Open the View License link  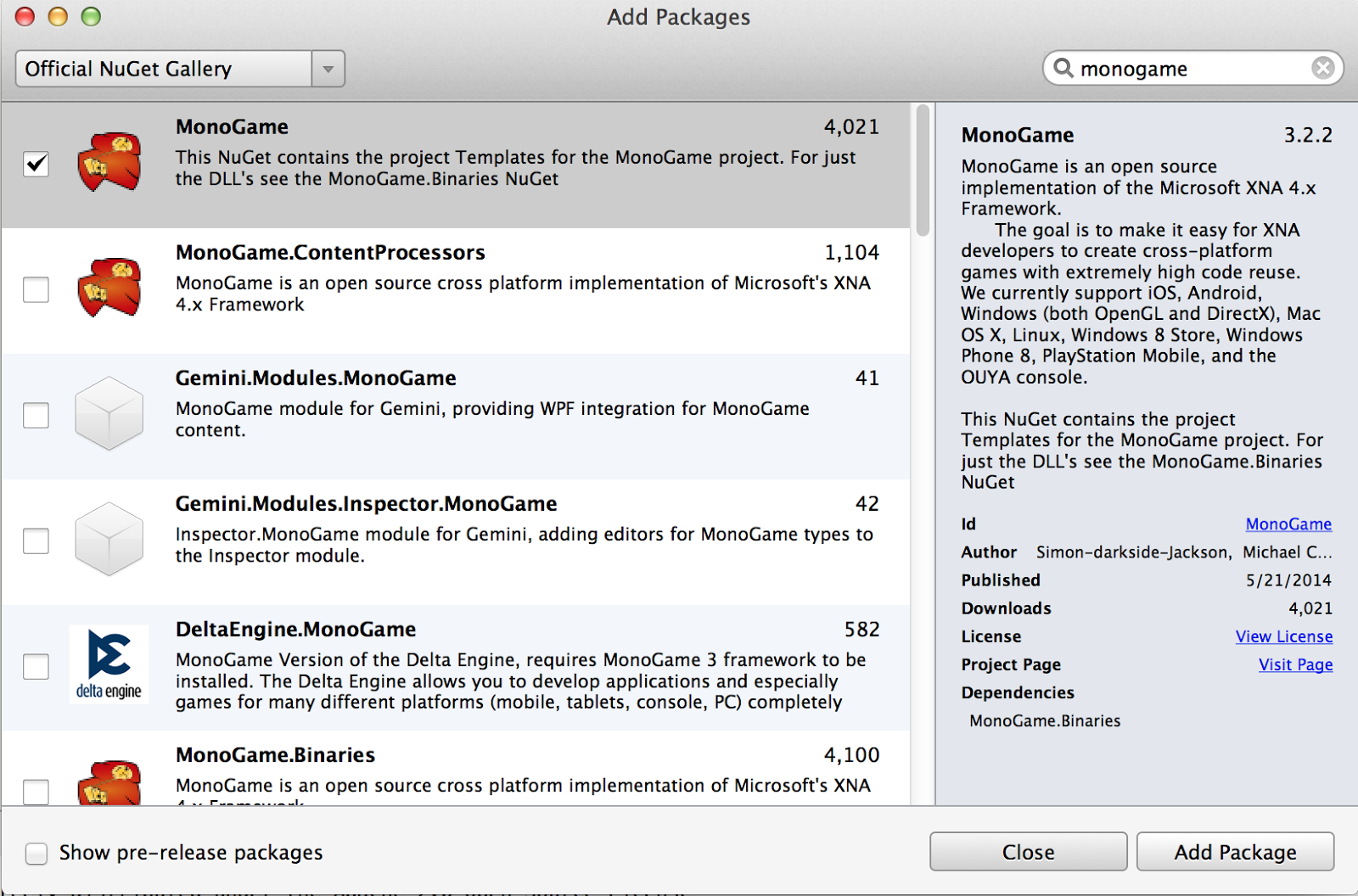[1283, 636]
